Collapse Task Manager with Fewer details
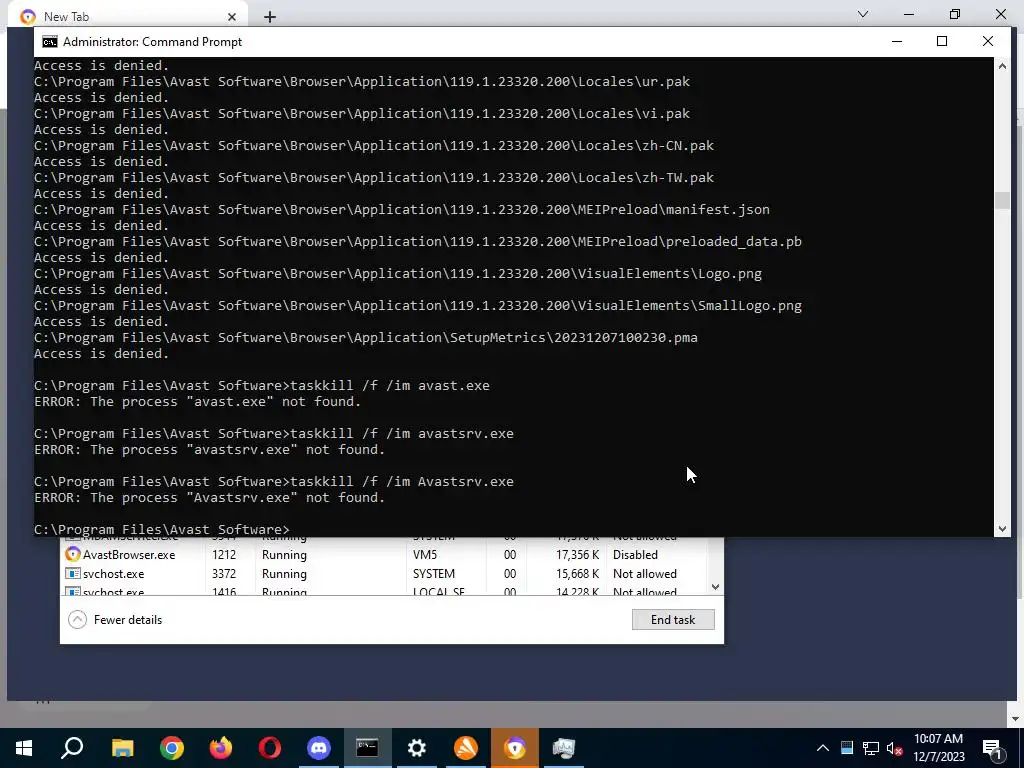Image resolution: width=1024 pixels, height=768 pixels. [116, 620]
